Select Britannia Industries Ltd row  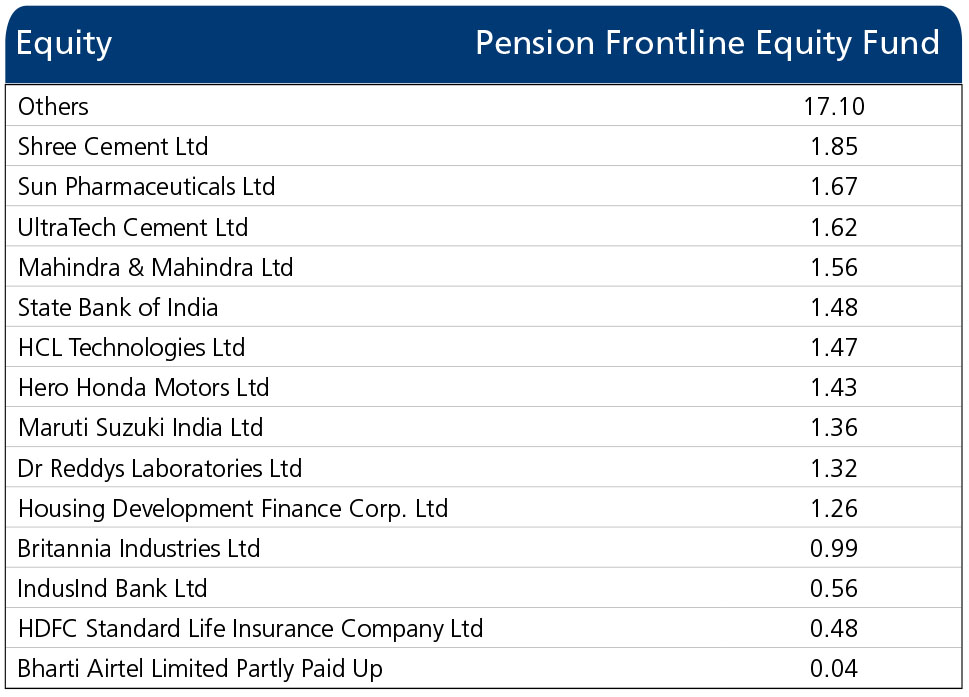point(484,548)
